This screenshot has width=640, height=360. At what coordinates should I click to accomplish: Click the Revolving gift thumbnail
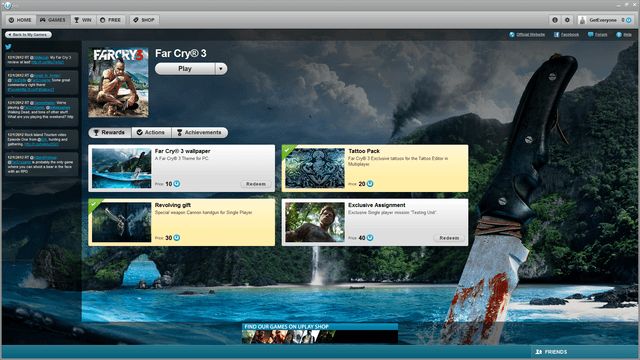[122, 222]
